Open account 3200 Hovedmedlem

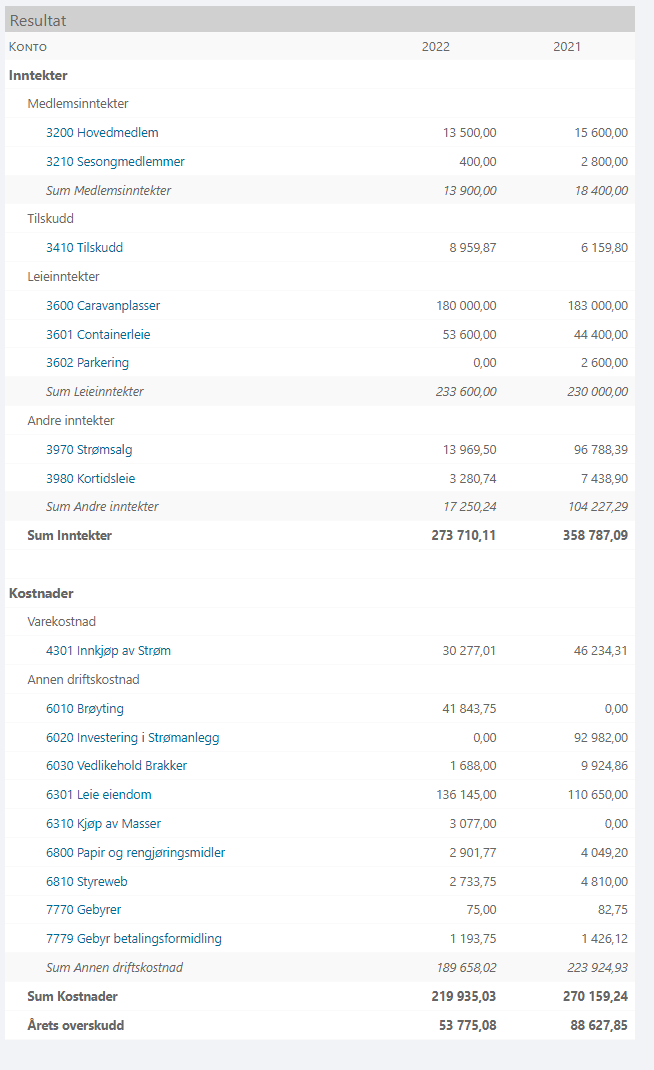coord(102,132)
